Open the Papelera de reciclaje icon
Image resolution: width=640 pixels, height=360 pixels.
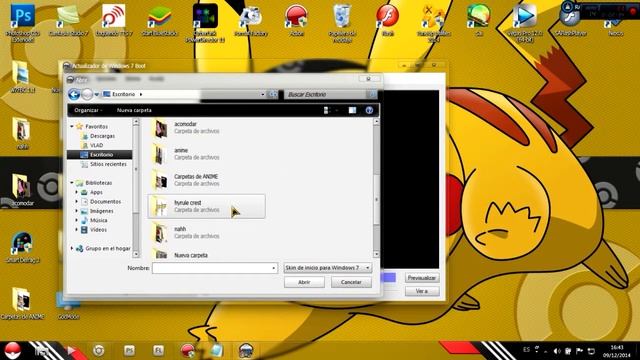(342, 23)
